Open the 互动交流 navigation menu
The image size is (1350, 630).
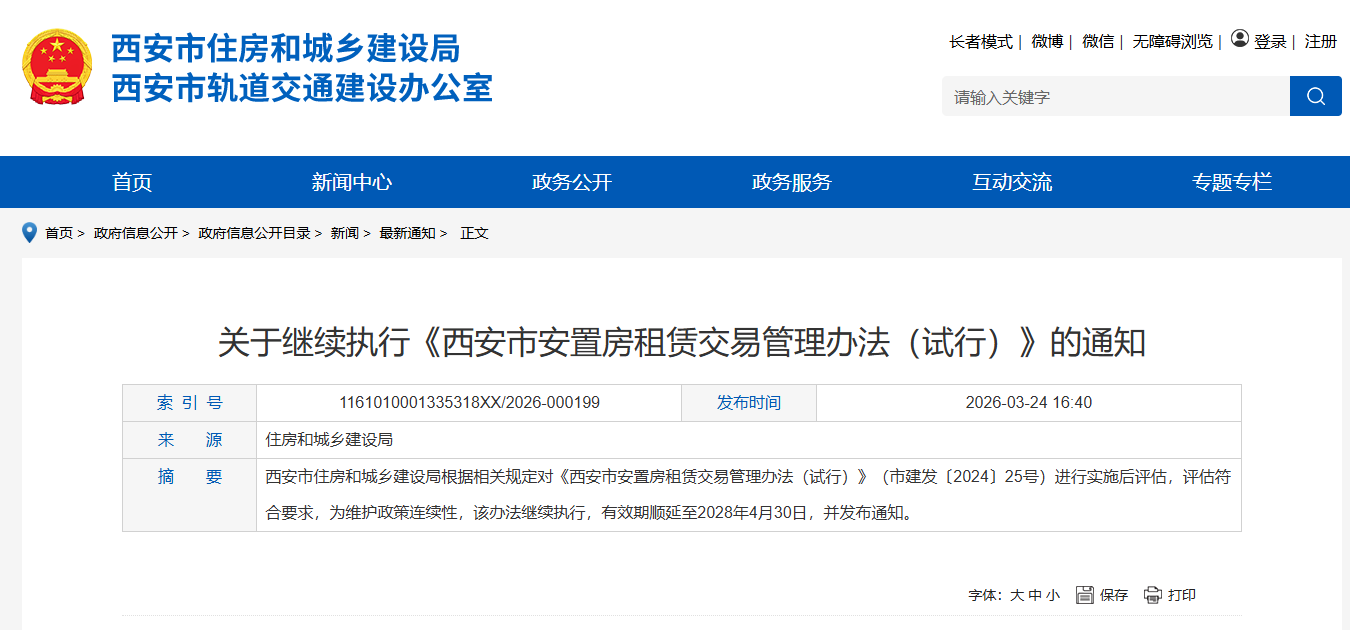(1011, 182)
